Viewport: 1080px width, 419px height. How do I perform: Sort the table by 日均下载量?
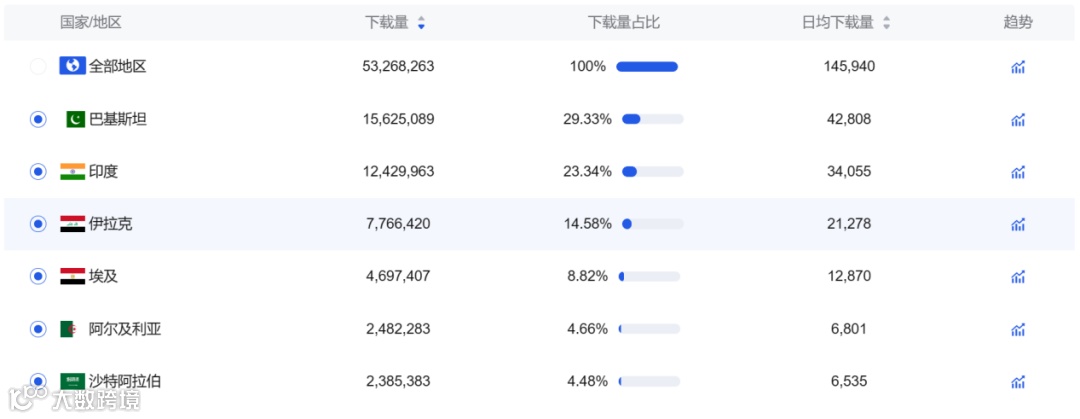click(886, 22)
